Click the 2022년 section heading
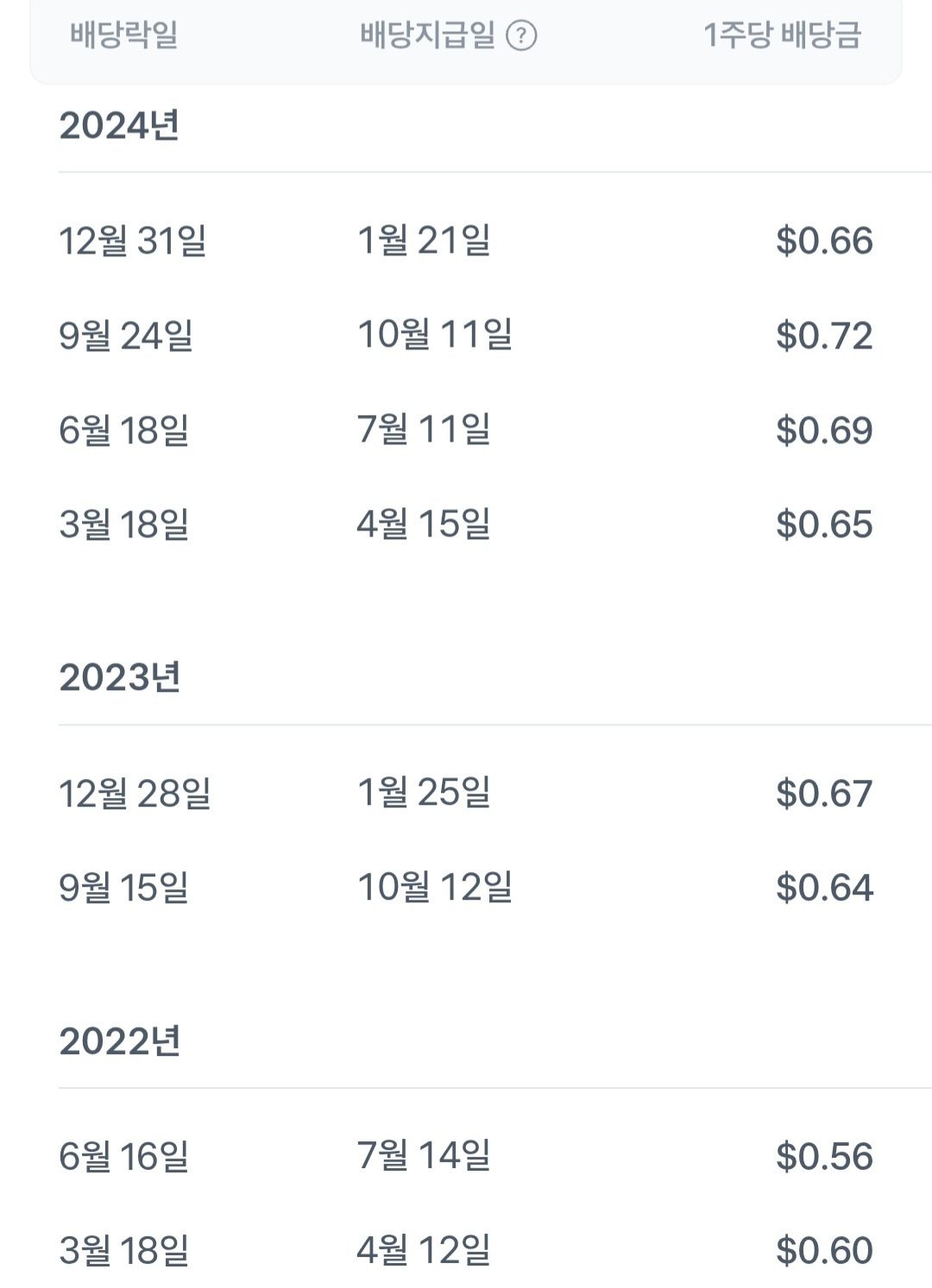This screenshot has width=932, height=1288. 119,1041
